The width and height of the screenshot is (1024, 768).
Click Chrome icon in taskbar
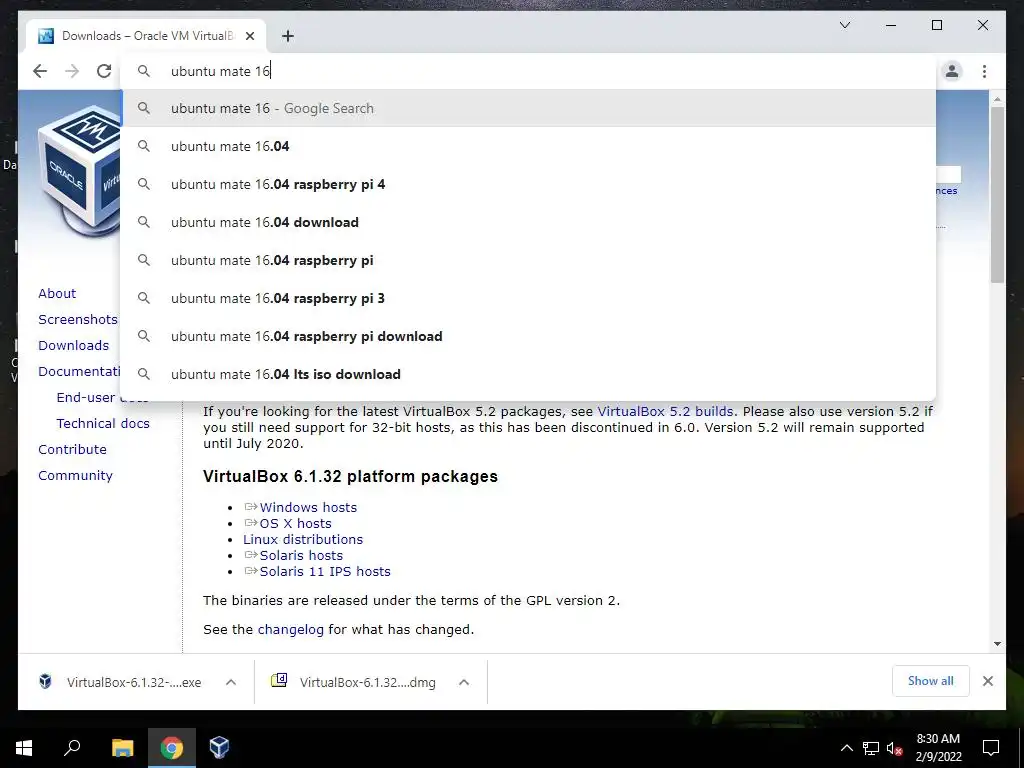coord(171,748)
